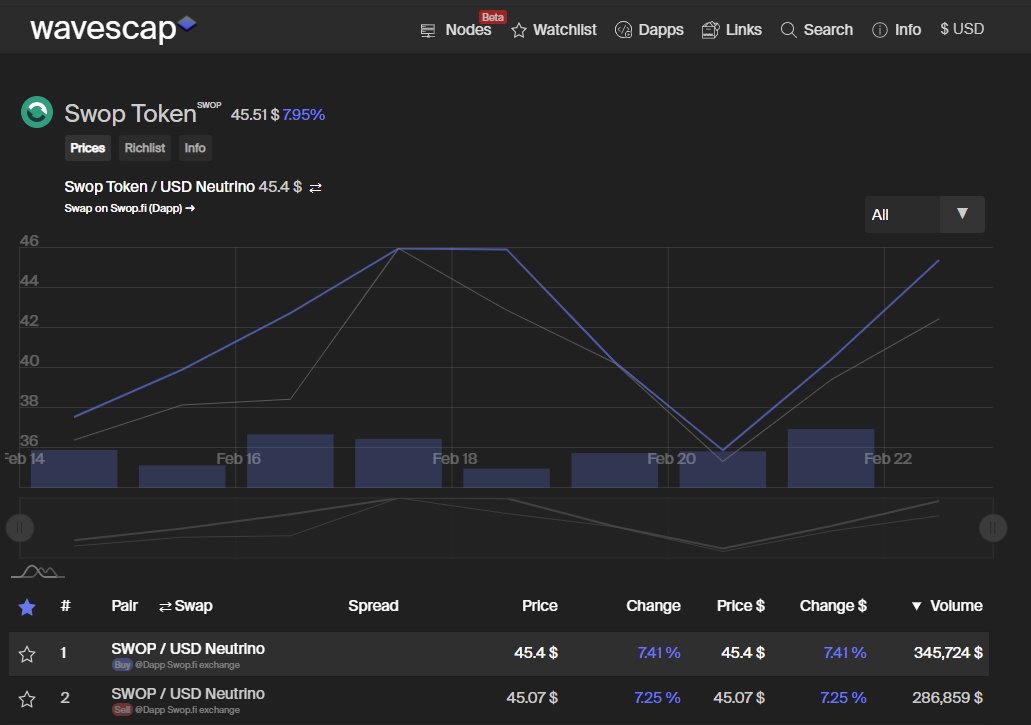The width and height of the screenshot is (1031, 725).
Task: Click the wavescap logo
Action: point(112,28)
